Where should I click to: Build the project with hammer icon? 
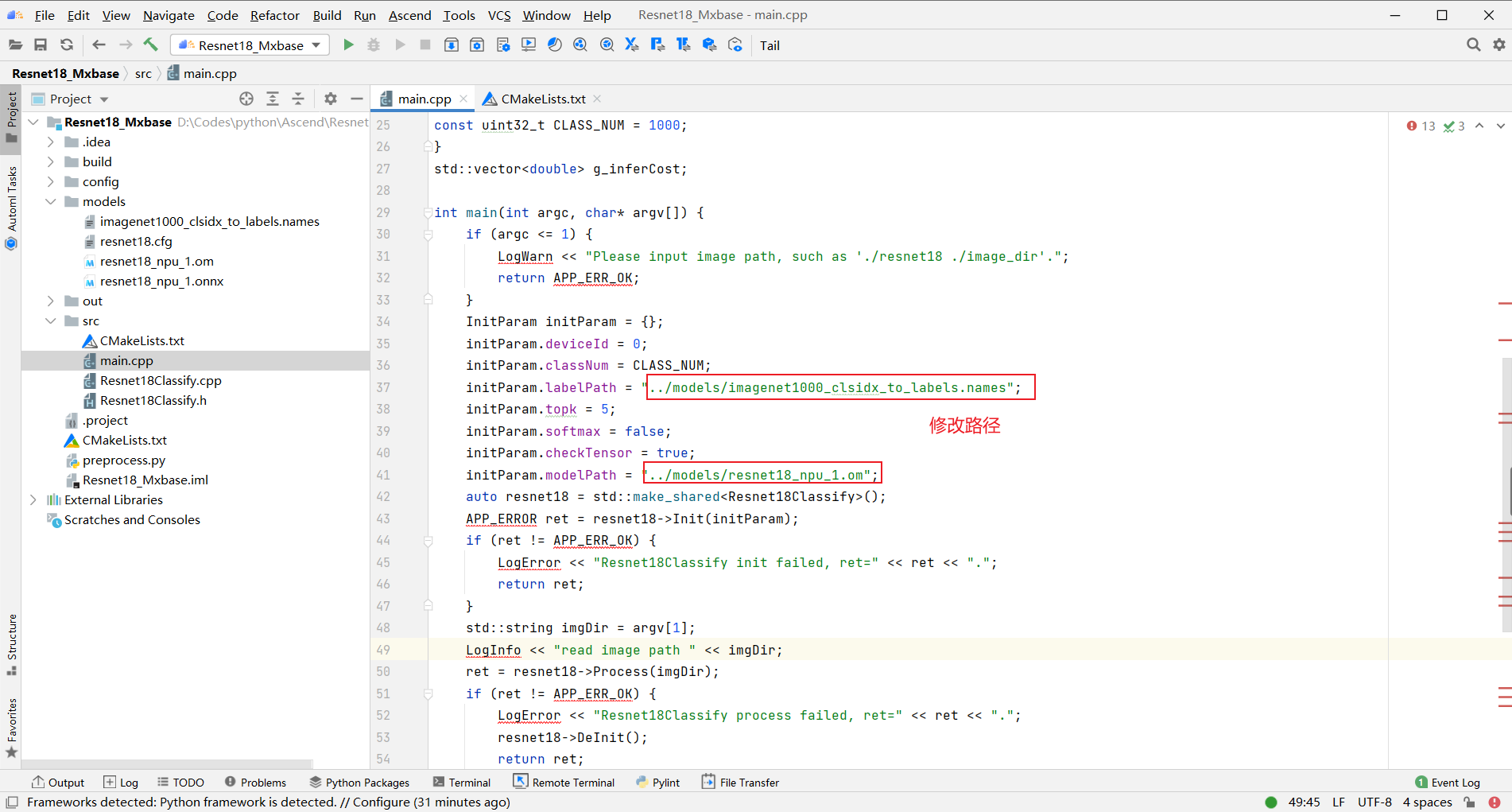(x=150, y=45)
